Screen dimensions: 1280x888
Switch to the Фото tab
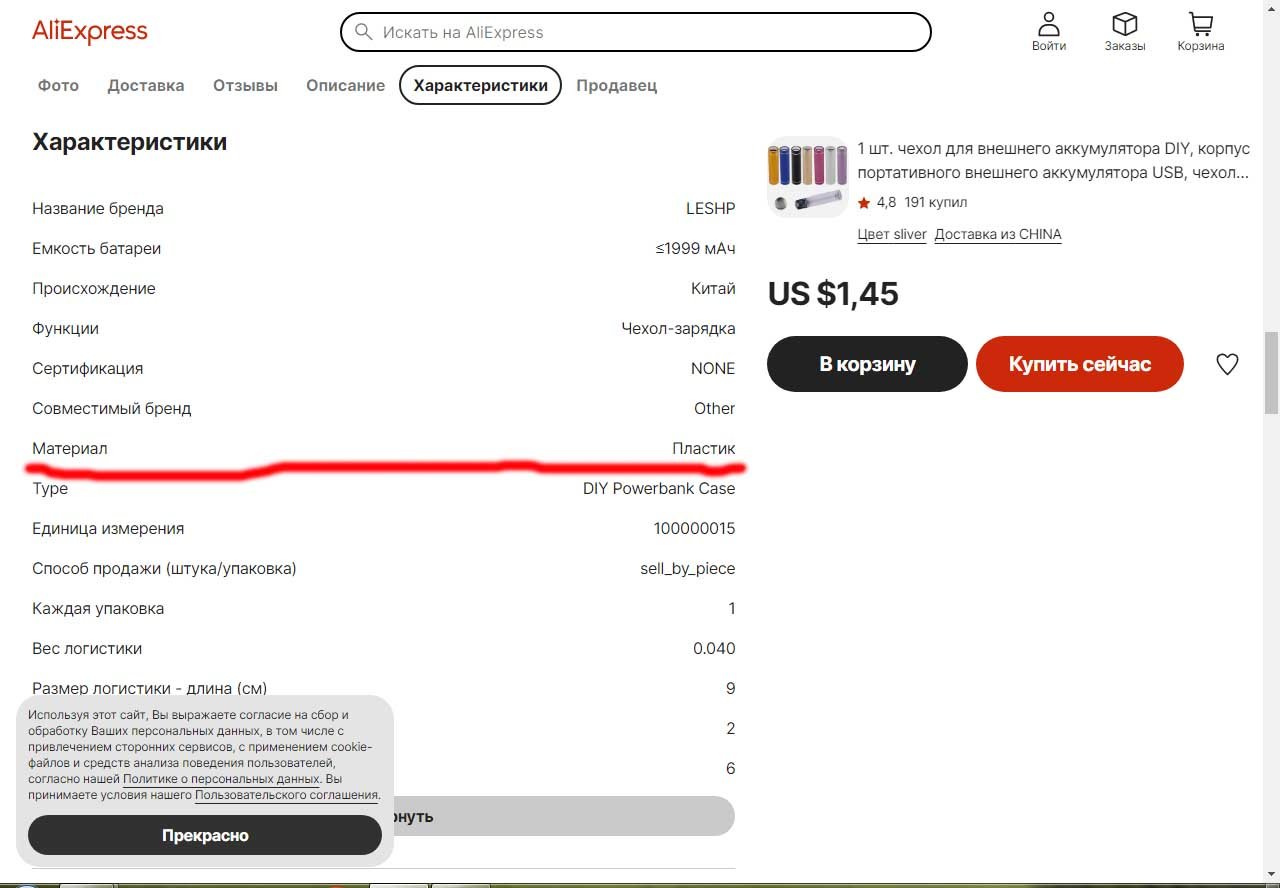[x=58, y=85]
